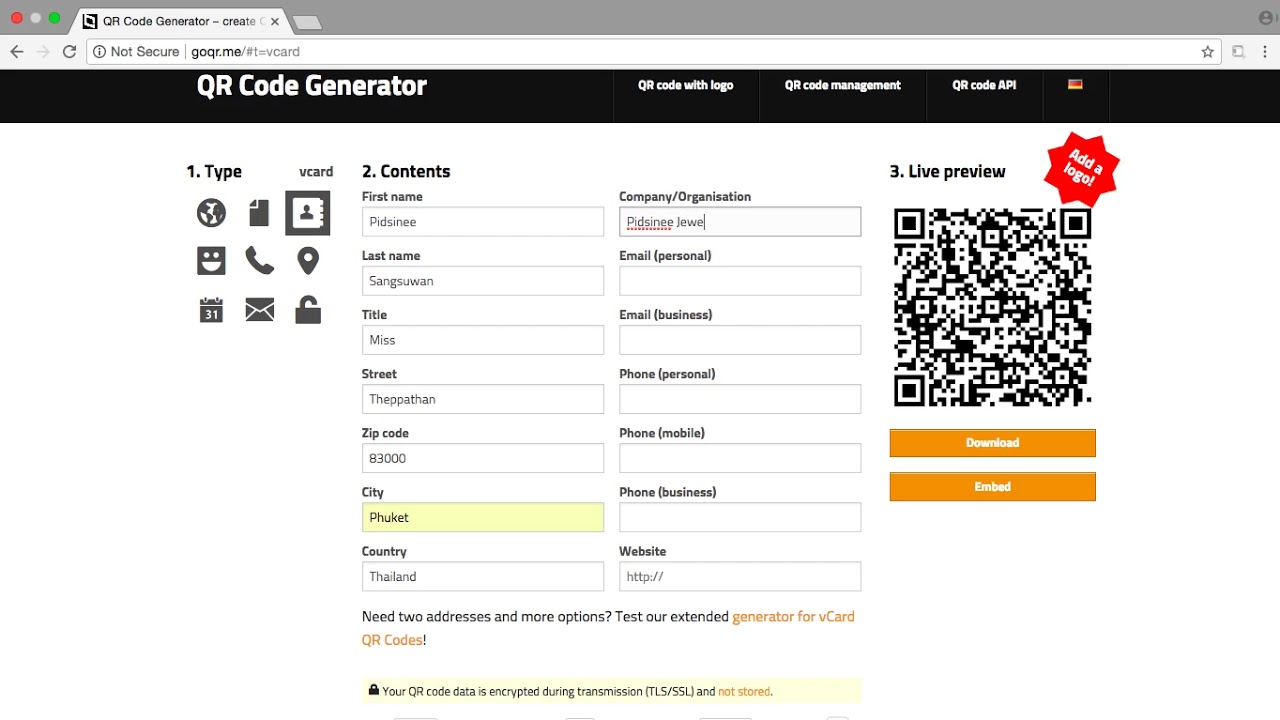Click the '3. Live preview' heading
The height and width of the screenshot is (720, 1280).
(948, 172)
